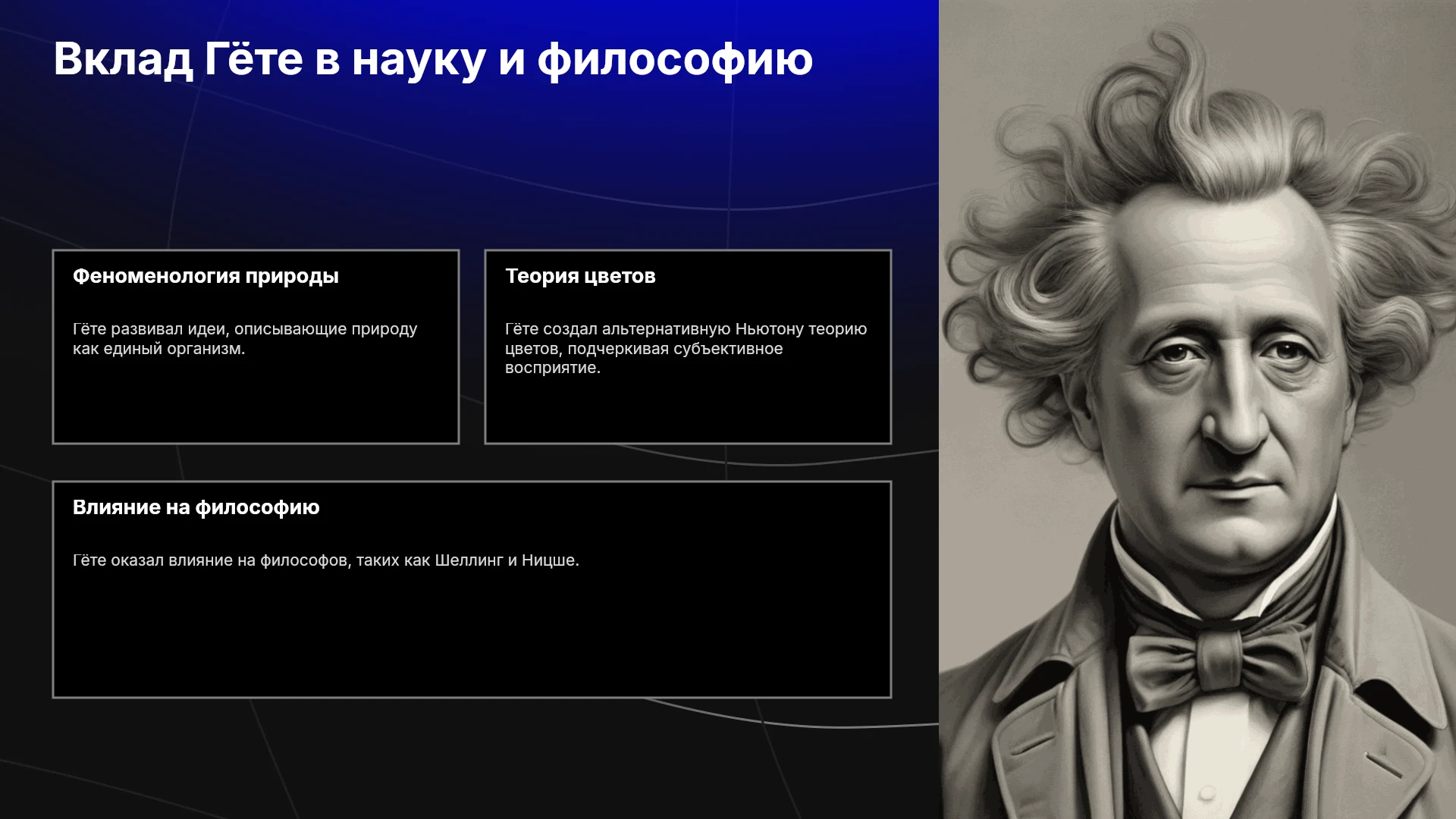Click the word 'восприятие' in the color theory card
The image size is (1456, 819).
(552, 369)
